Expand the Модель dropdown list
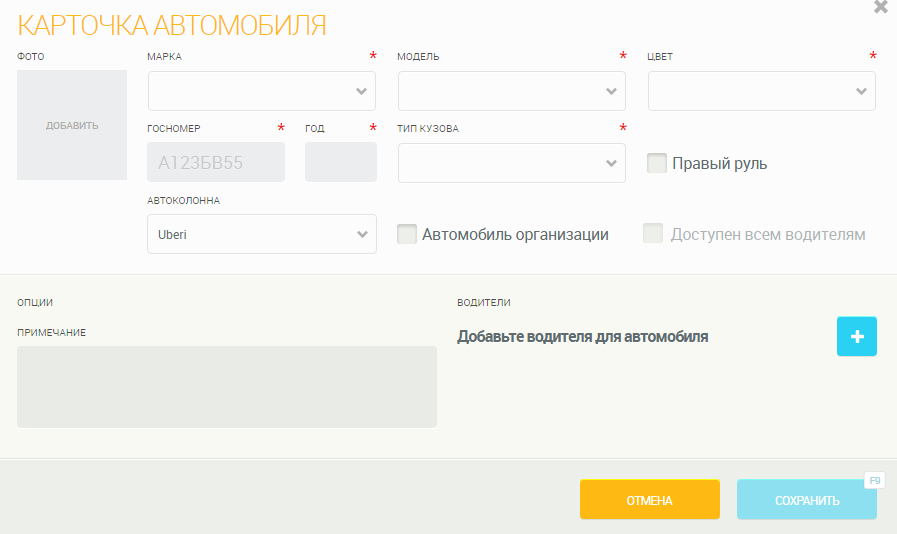This screenshot has height=534, width=897. click(511, 91)
